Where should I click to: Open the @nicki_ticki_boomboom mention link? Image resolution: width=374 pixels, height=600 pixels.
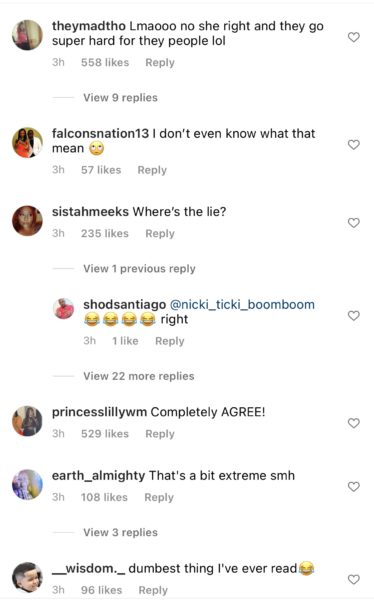242,305
